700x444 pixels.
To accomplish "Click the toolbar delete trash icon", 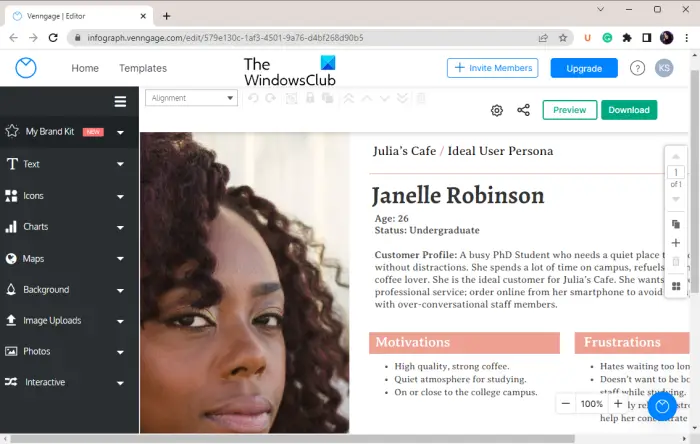I will (x=421, y=98).
